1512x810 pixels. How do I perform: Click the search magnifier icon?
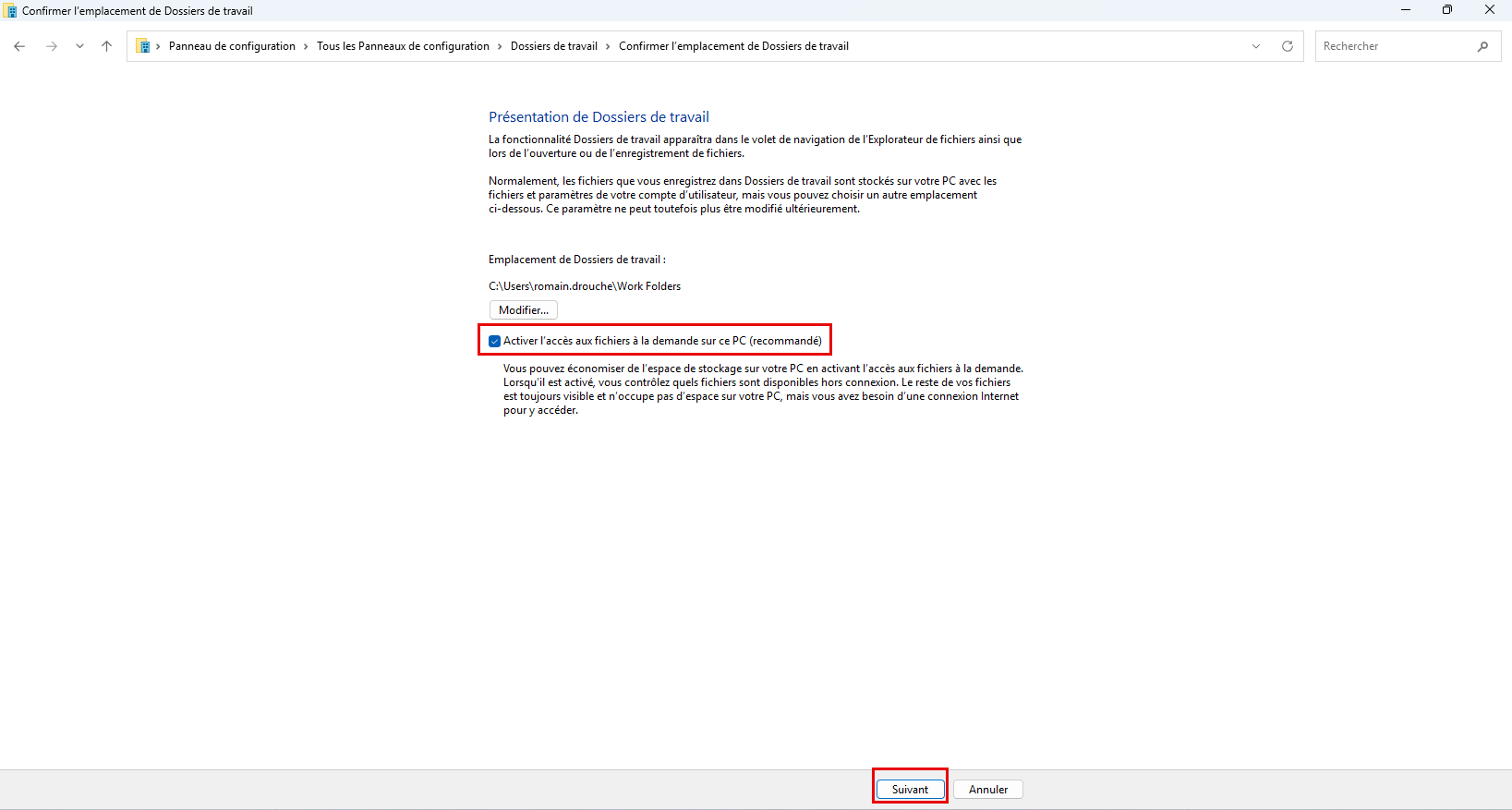coord(1482,46)
